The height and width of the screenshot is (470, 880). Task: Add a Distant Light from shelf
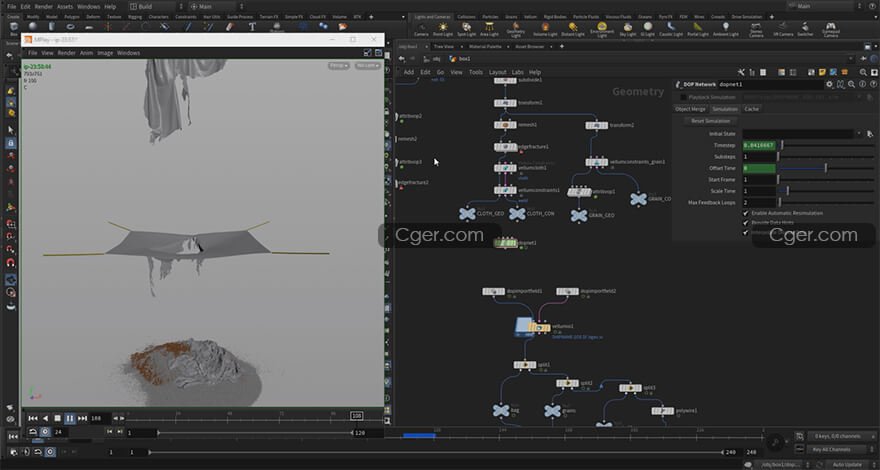(572, 29)
